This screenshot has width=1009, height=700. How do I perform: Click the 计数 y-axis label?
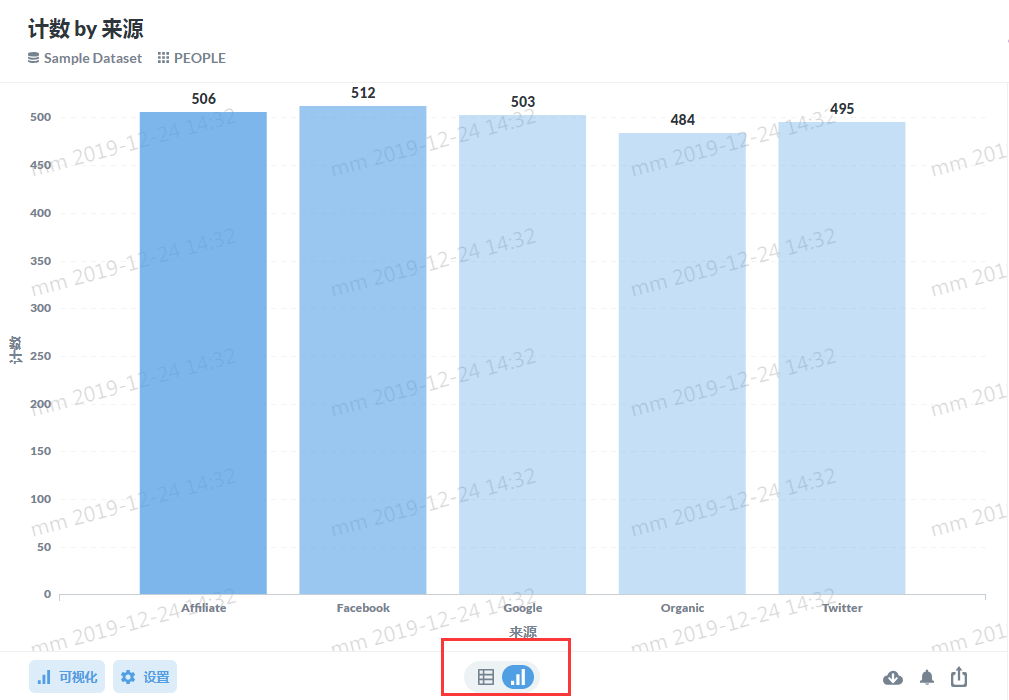15,349
